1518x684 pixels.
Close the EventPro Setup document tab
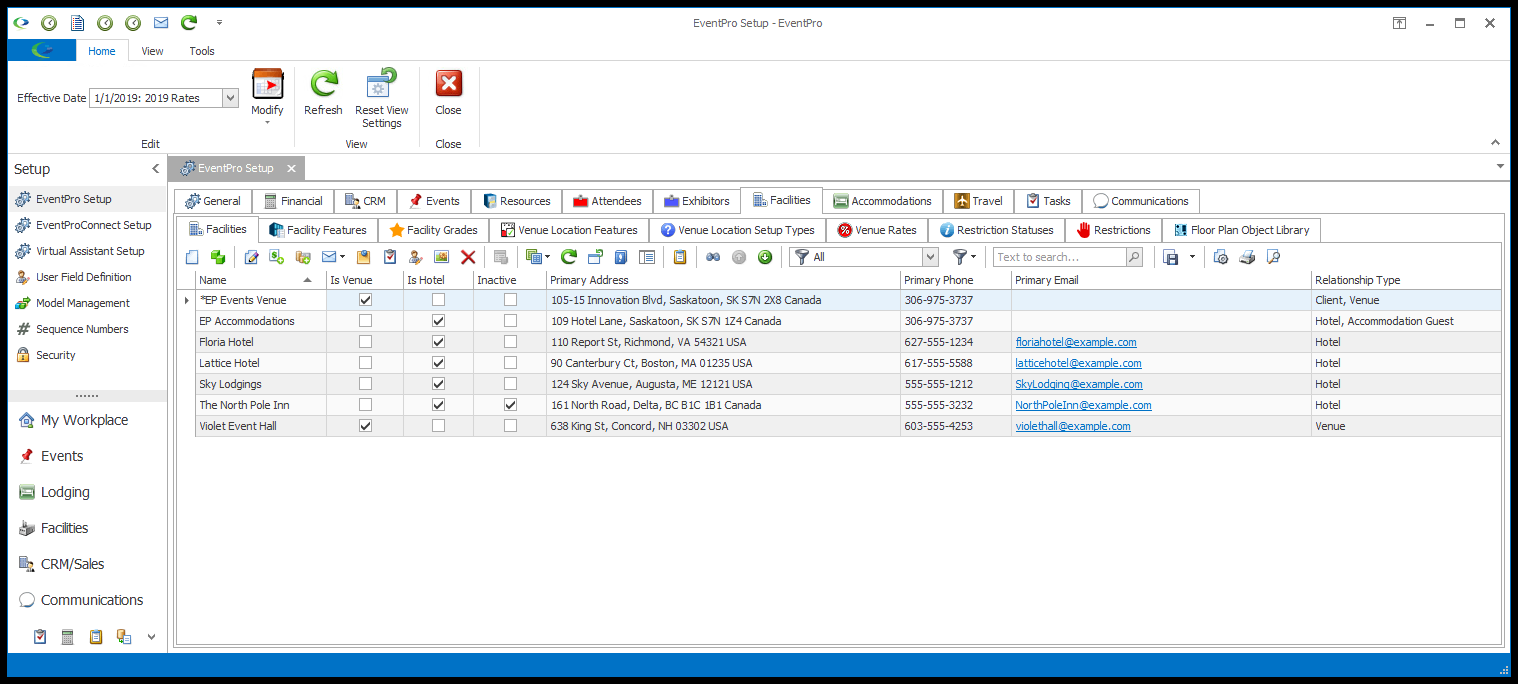[x=291, y=168]
